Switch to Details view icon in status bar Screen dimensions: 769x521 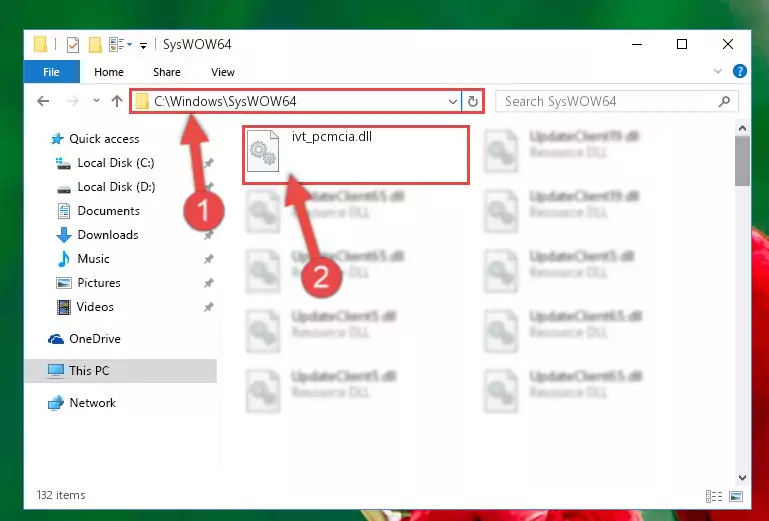click(714, 496)
